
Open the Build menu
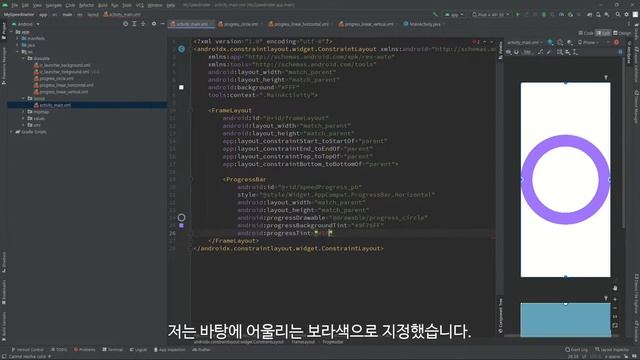(102, 5)
